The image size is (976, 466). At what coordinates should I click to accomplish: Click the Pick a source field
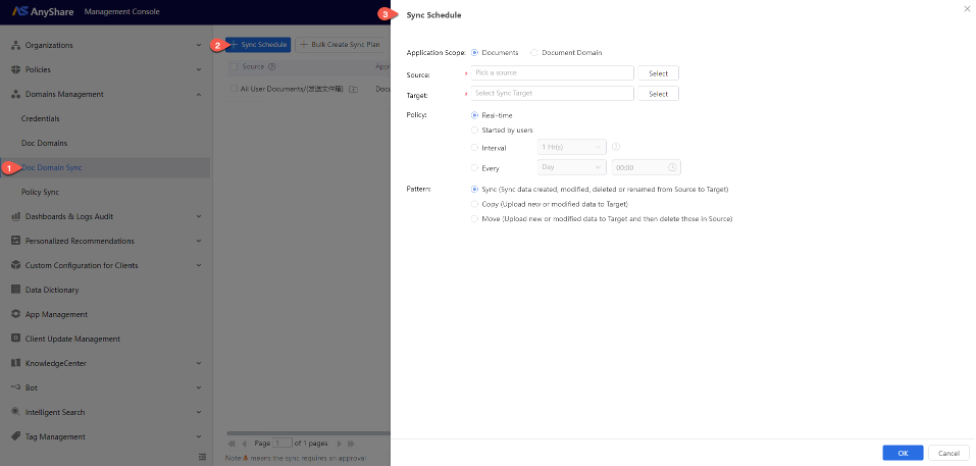pos(552,73)
